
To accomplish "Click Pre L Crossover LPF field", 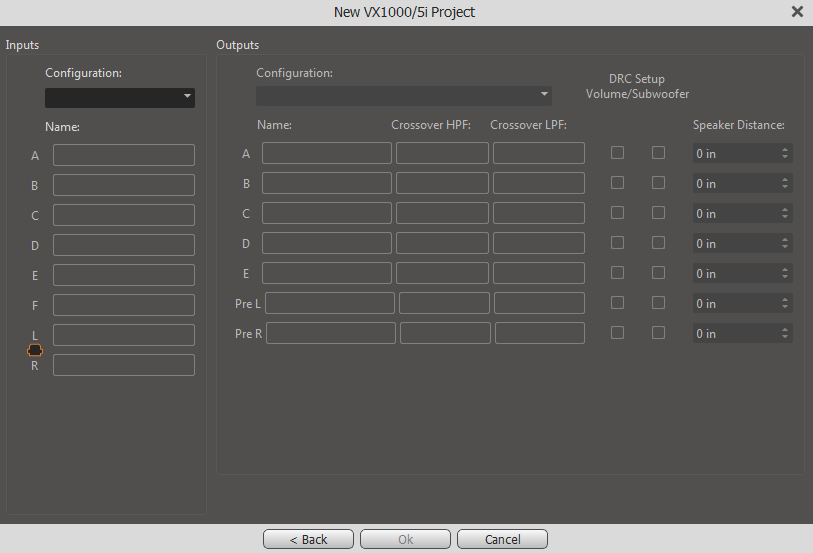I will click(539, 304).
